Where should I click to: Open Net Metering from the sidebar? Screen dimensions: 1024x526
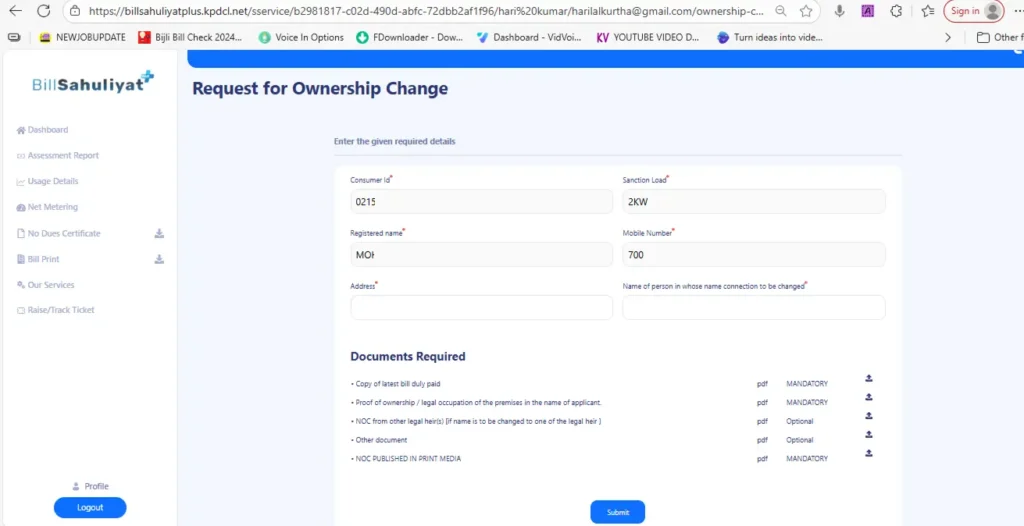pyautogui.click(x=52, y=207)
